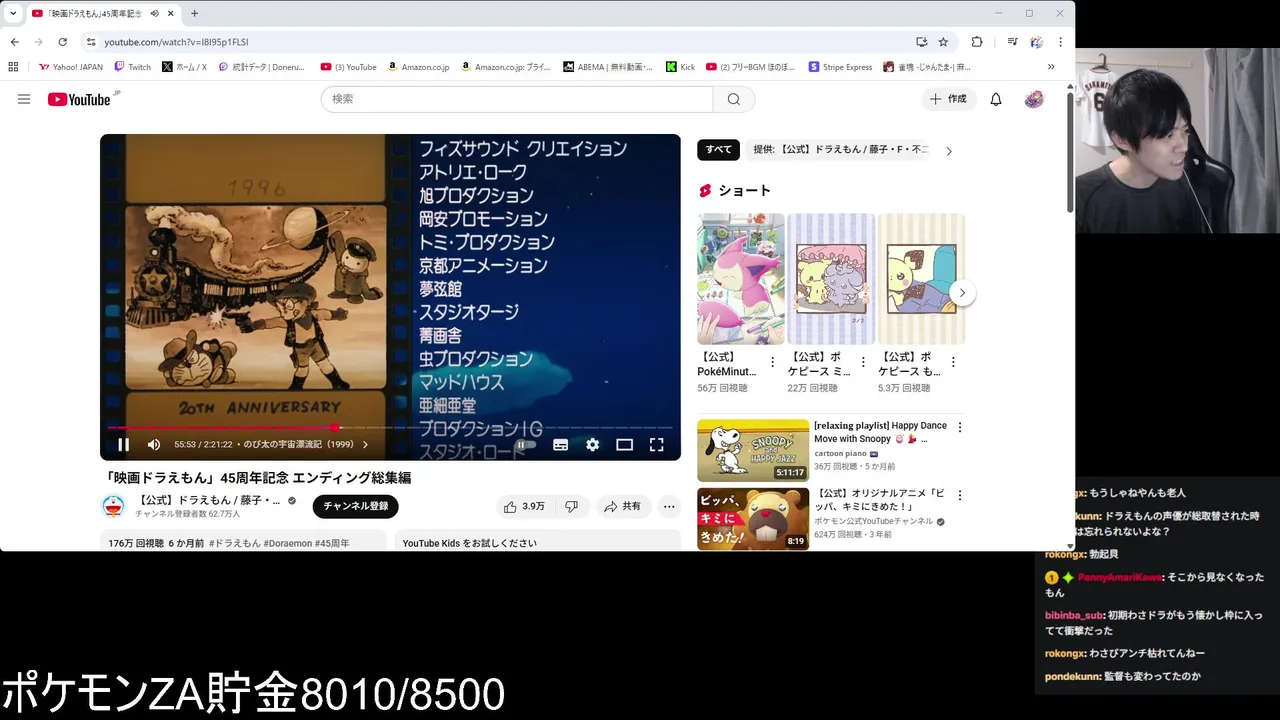Open the apps grid in bookmarks bar
The image size is (1280, 720).
pyautogui.click(x=13, y=67)
